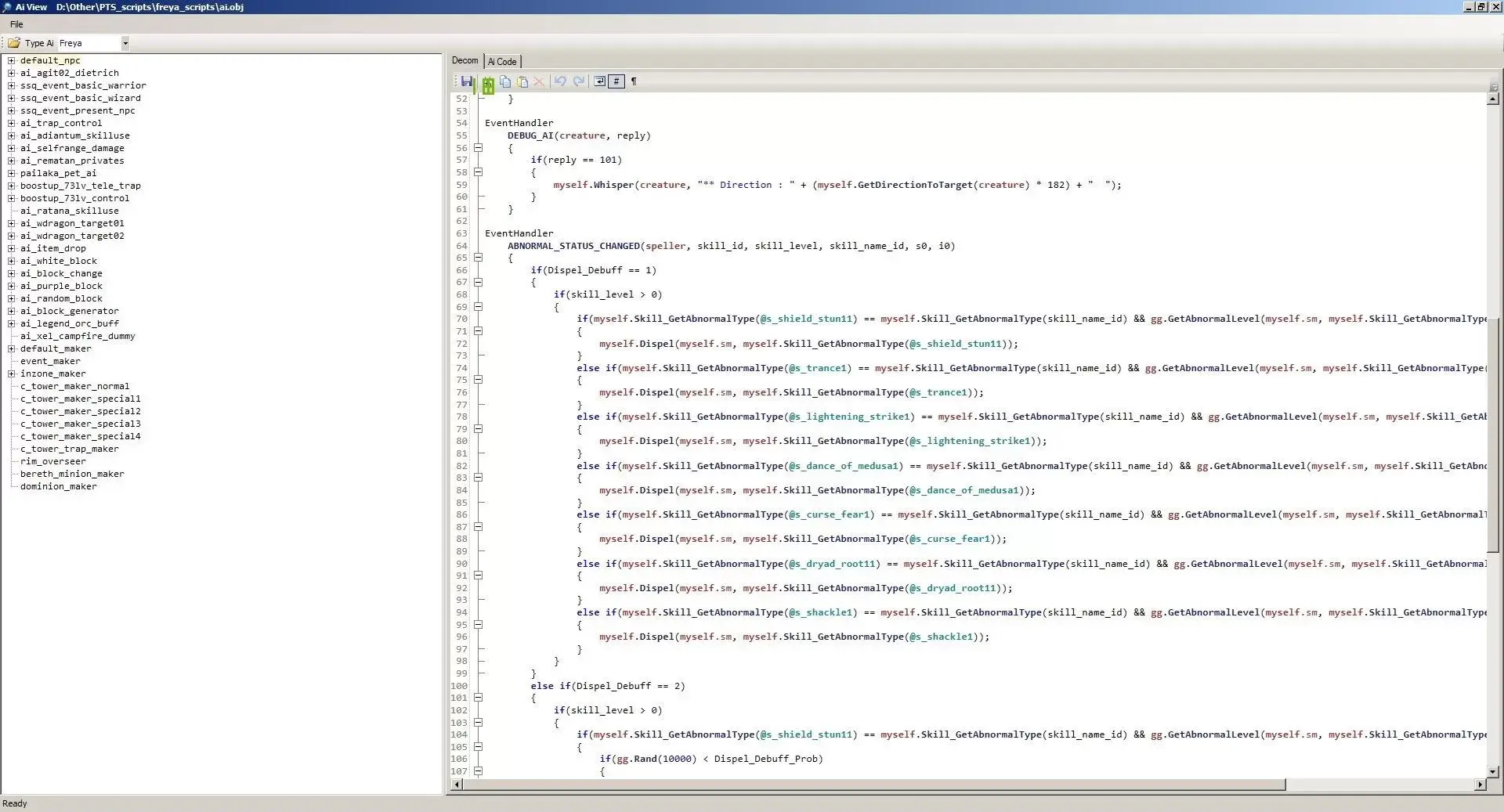Click the Save floppy disk icon

click(x=467, y=81)
